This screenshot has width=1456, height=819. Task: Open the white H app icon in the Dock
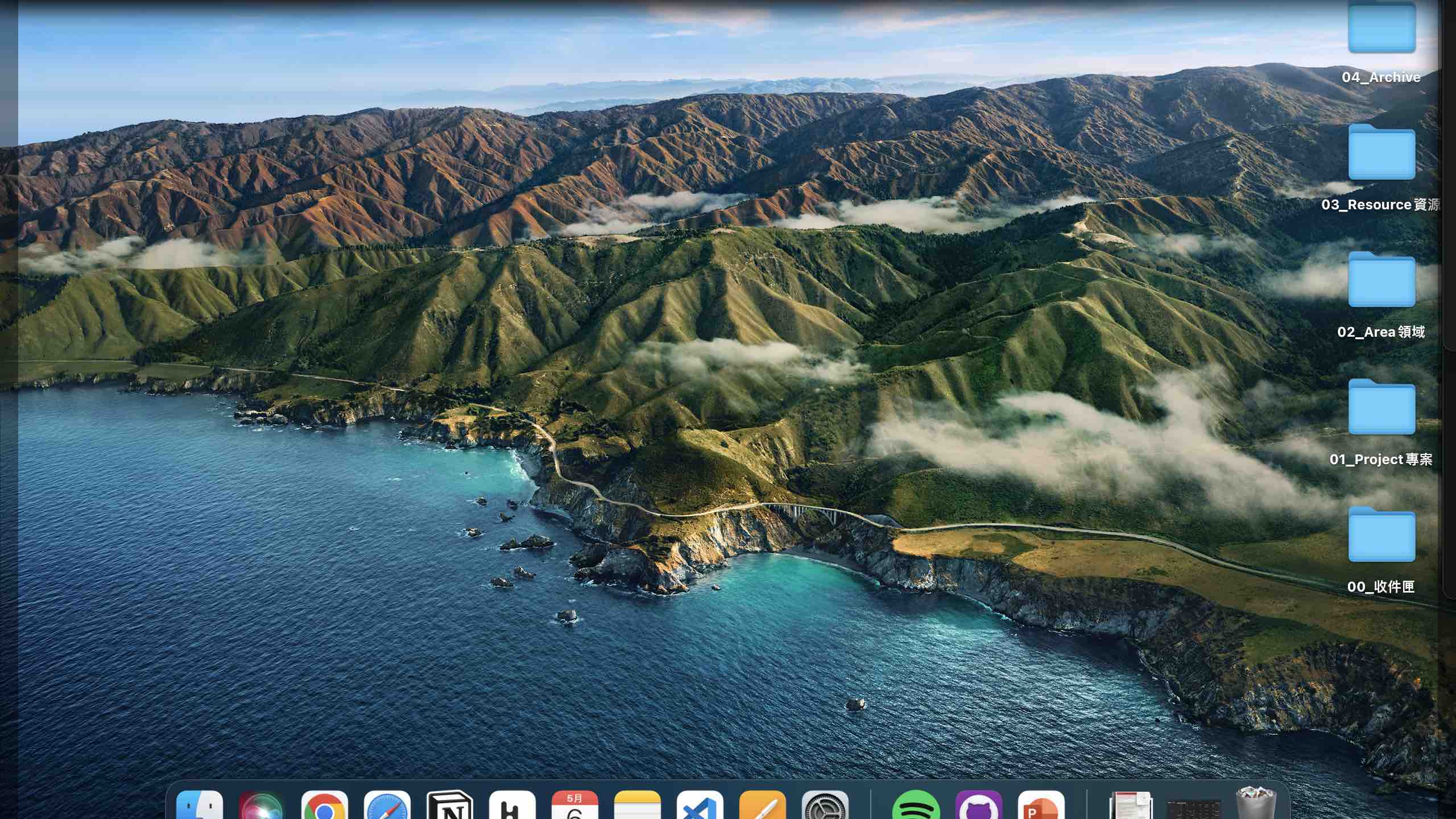512,805
